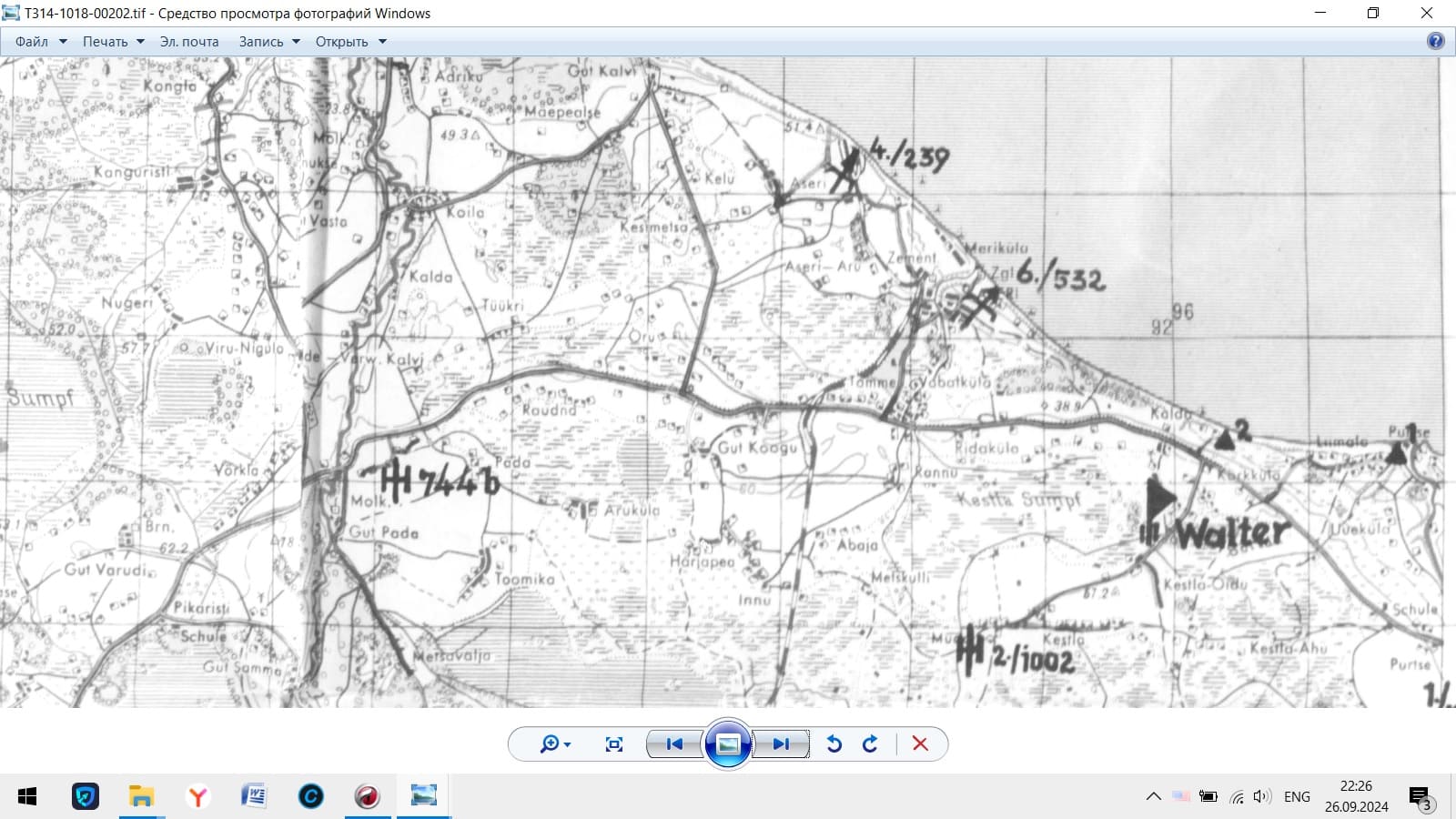Open the Открыть menu

coord(350,42)
